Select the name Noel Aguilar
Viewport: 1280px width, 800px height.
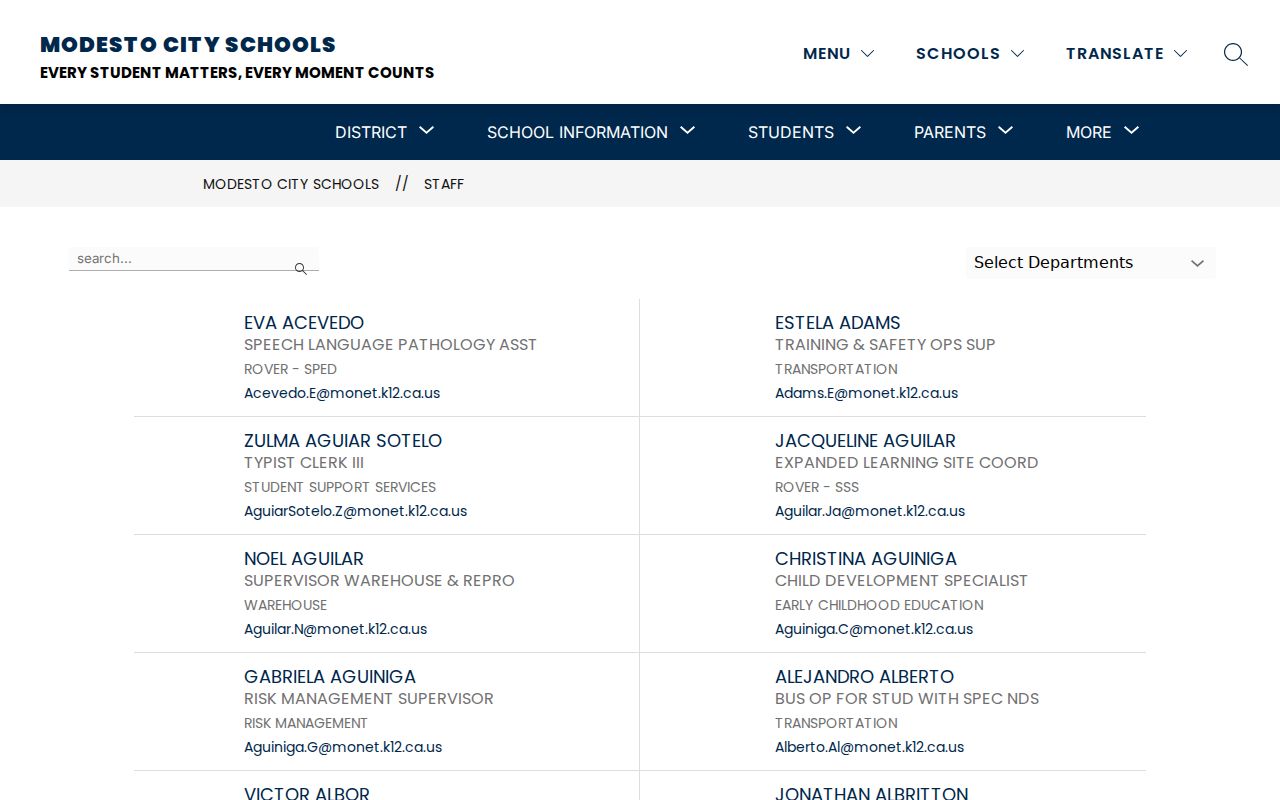tap(304, 559)
